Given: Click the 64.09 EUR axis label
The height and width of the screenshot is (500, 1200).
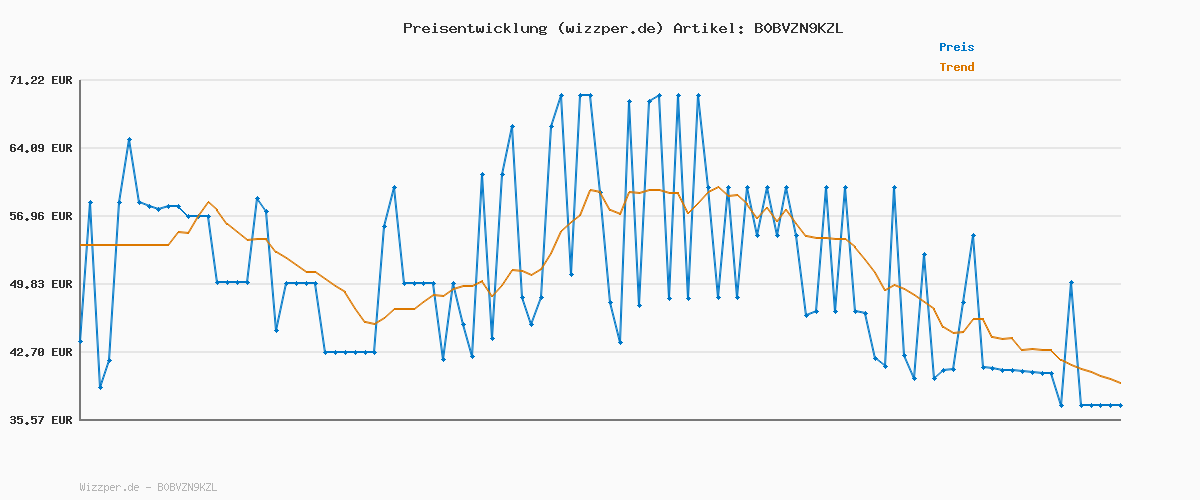Looking at the screenshot, I should pyautogui.click(x=41, y=148).
